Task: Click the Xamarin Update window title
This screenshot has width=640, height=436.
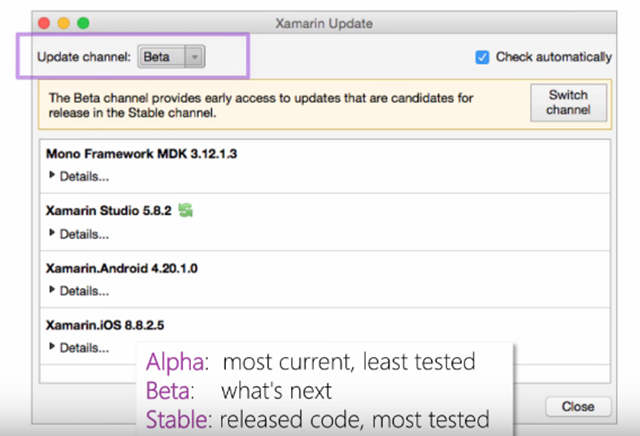Action: pos(324,24)
